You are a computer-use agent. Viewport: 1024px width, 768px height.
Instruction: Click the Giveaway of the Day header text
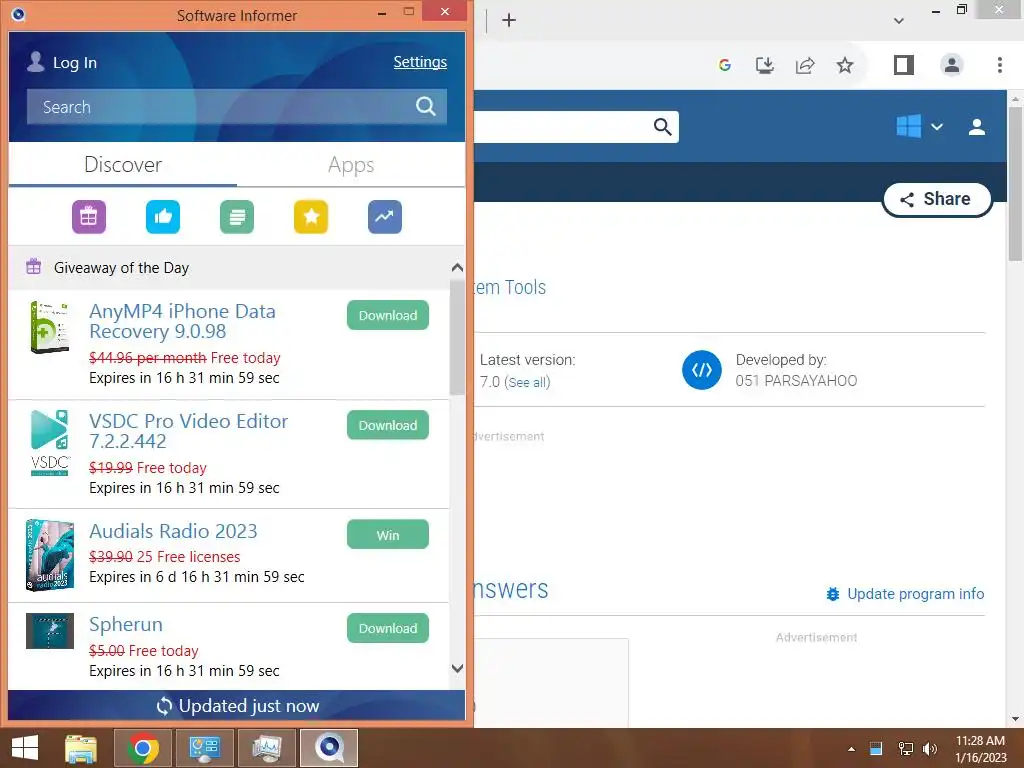tap(121, 268)
